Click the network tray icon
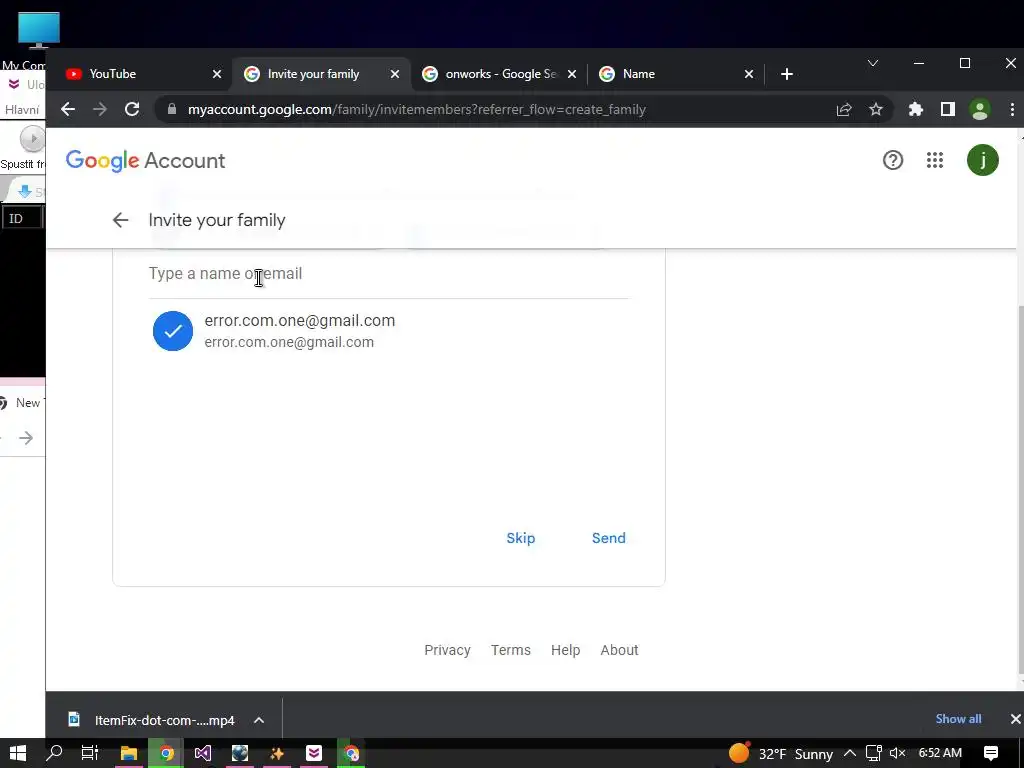1024x768 pixels. click(874, 754)
